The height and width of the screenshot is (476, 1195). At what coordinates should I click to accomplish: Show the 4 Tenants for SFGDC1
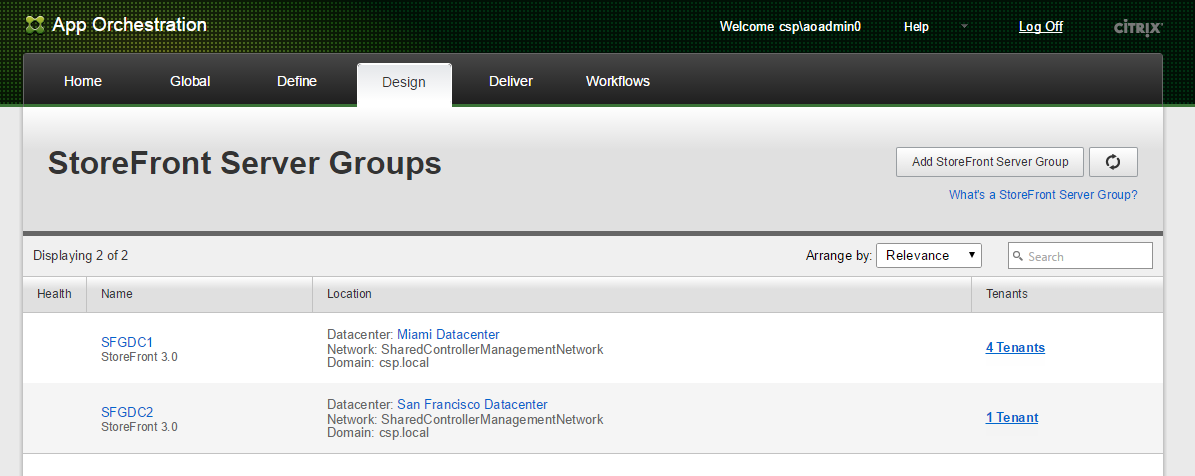tap(1015, 348)
